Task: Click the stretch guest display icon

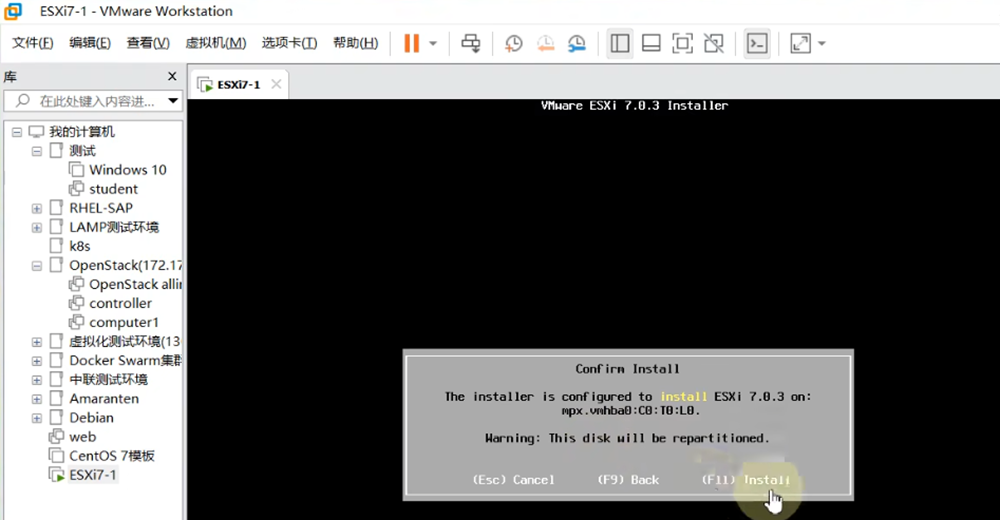Action: point(800,43)
